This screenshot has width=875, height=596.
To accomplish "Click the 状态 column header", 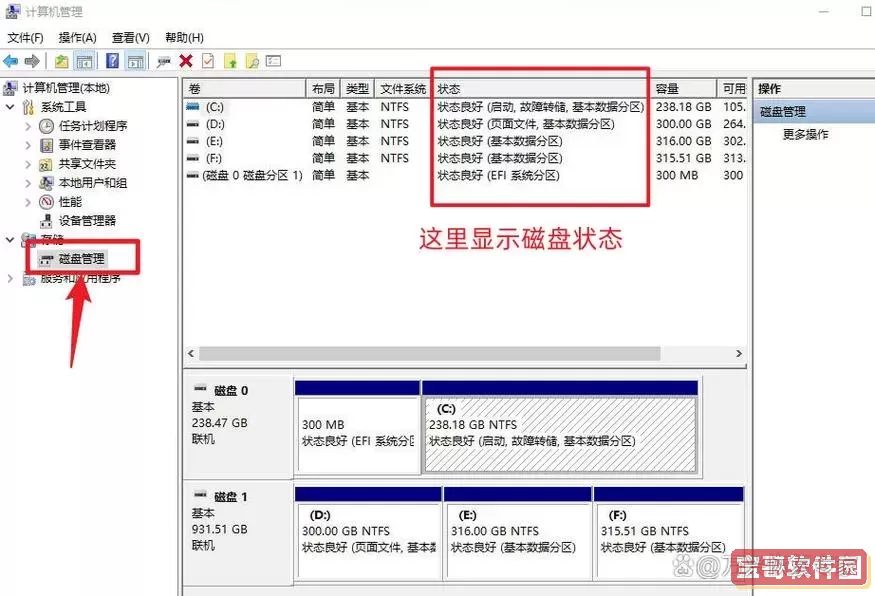I will pyautogui.click(x=539, y=88).
